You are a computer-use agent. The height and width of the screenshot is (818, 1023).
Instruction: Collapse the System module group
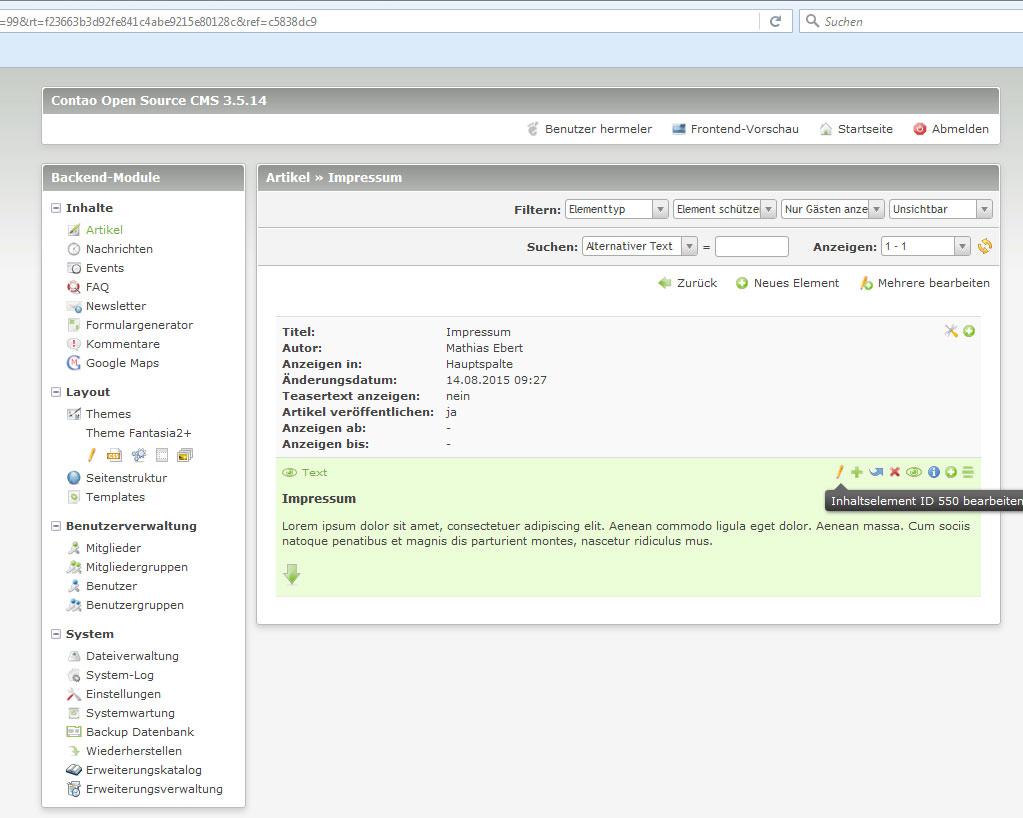click(57, 634)
